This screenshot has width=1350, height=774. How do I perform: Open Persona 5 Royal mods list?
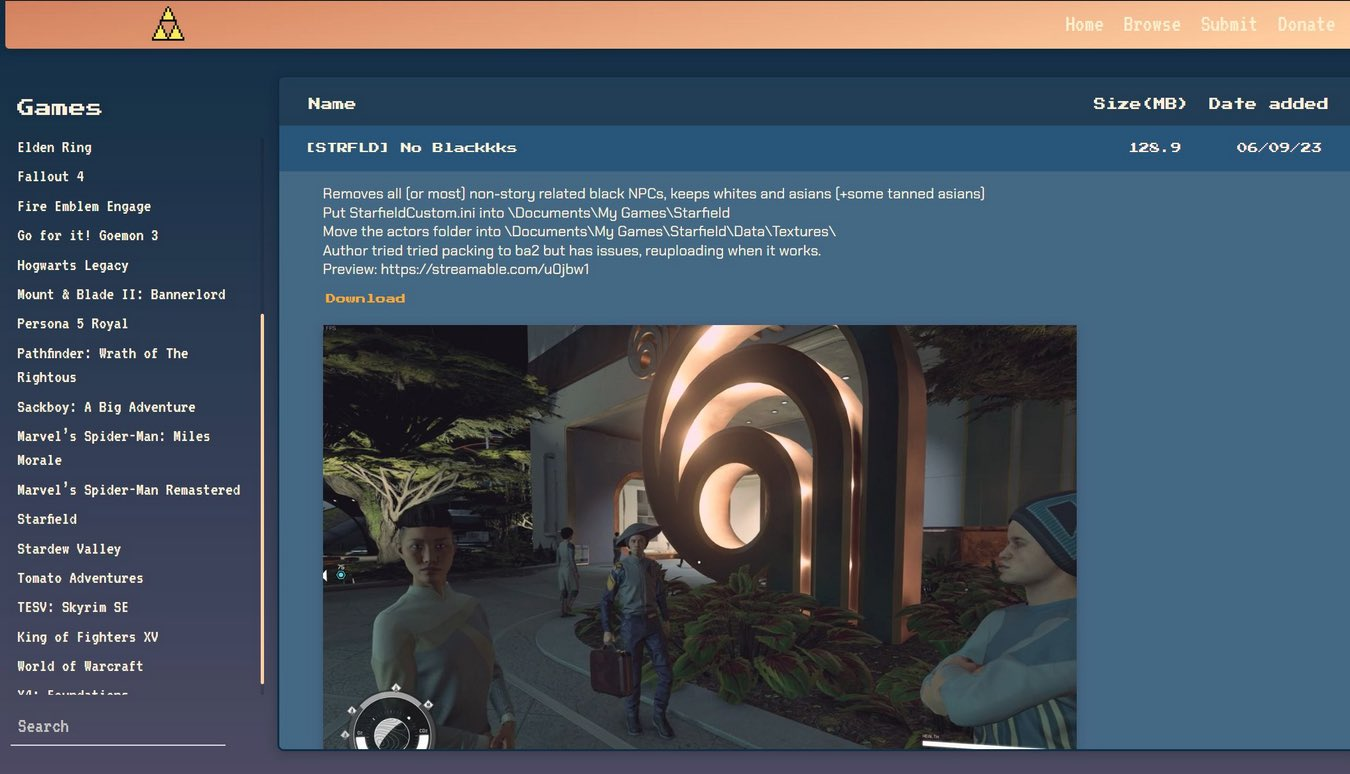(72, 323)
